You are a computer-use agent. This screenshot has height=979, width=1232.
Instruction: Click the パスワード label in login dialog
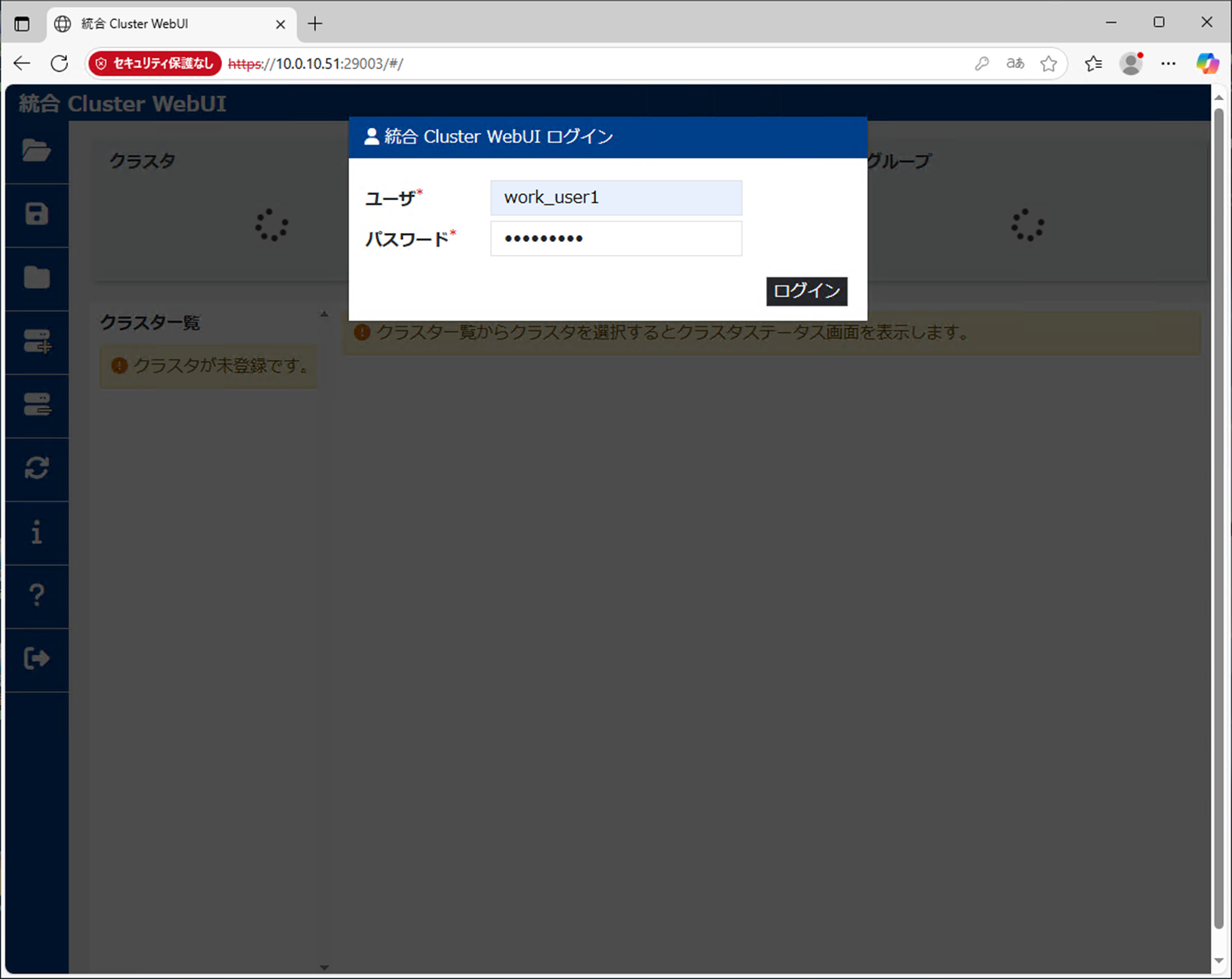(407, 239)
